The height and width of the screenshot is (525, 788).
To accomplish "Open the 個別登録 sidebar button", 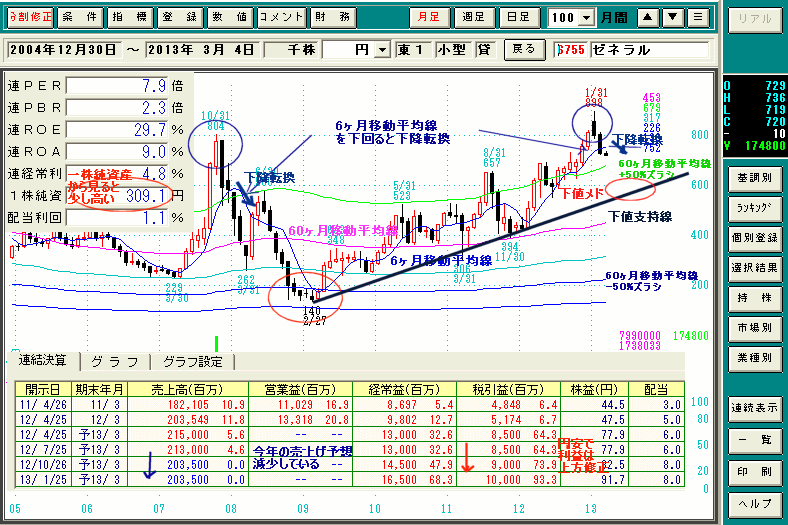I will pyautogui.click(x=755, y=238).
